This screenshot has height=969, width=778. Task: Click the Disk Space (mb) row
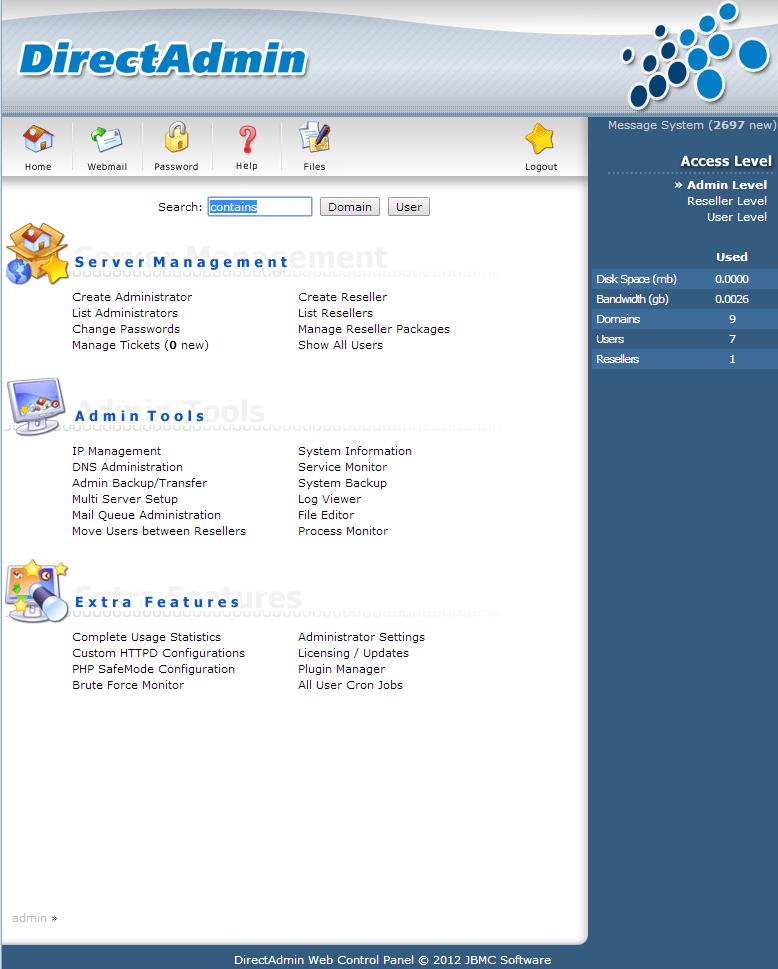(684, 279)
